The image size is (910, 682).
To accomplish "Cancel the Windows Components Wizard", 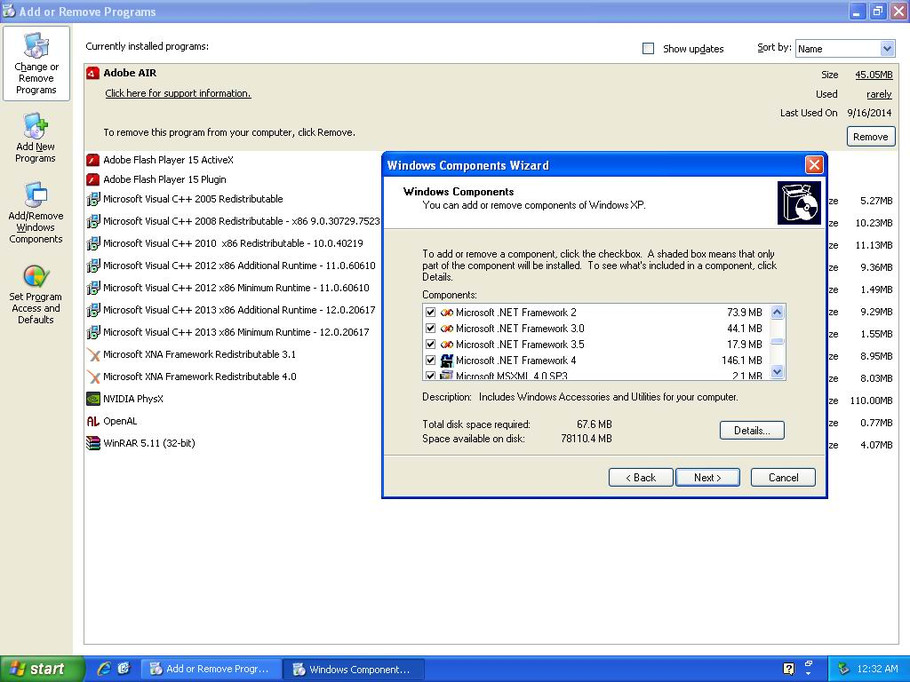I will point(783,478).
